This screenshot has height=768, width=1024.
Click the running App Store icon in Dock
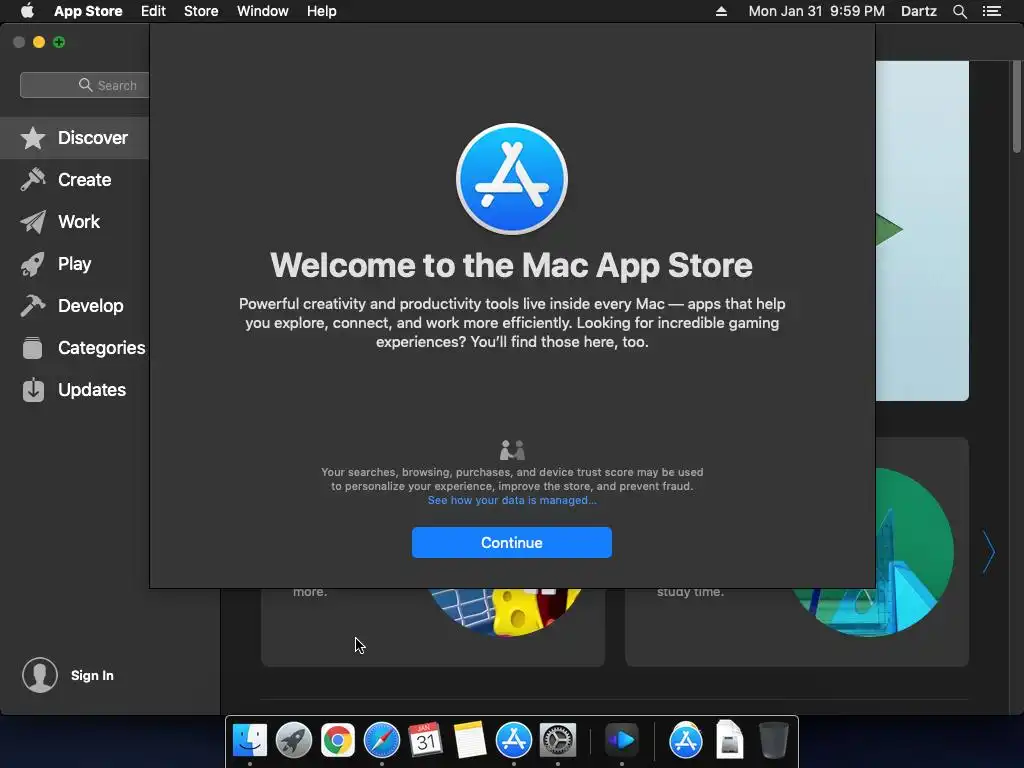click(x=514, y=740)
